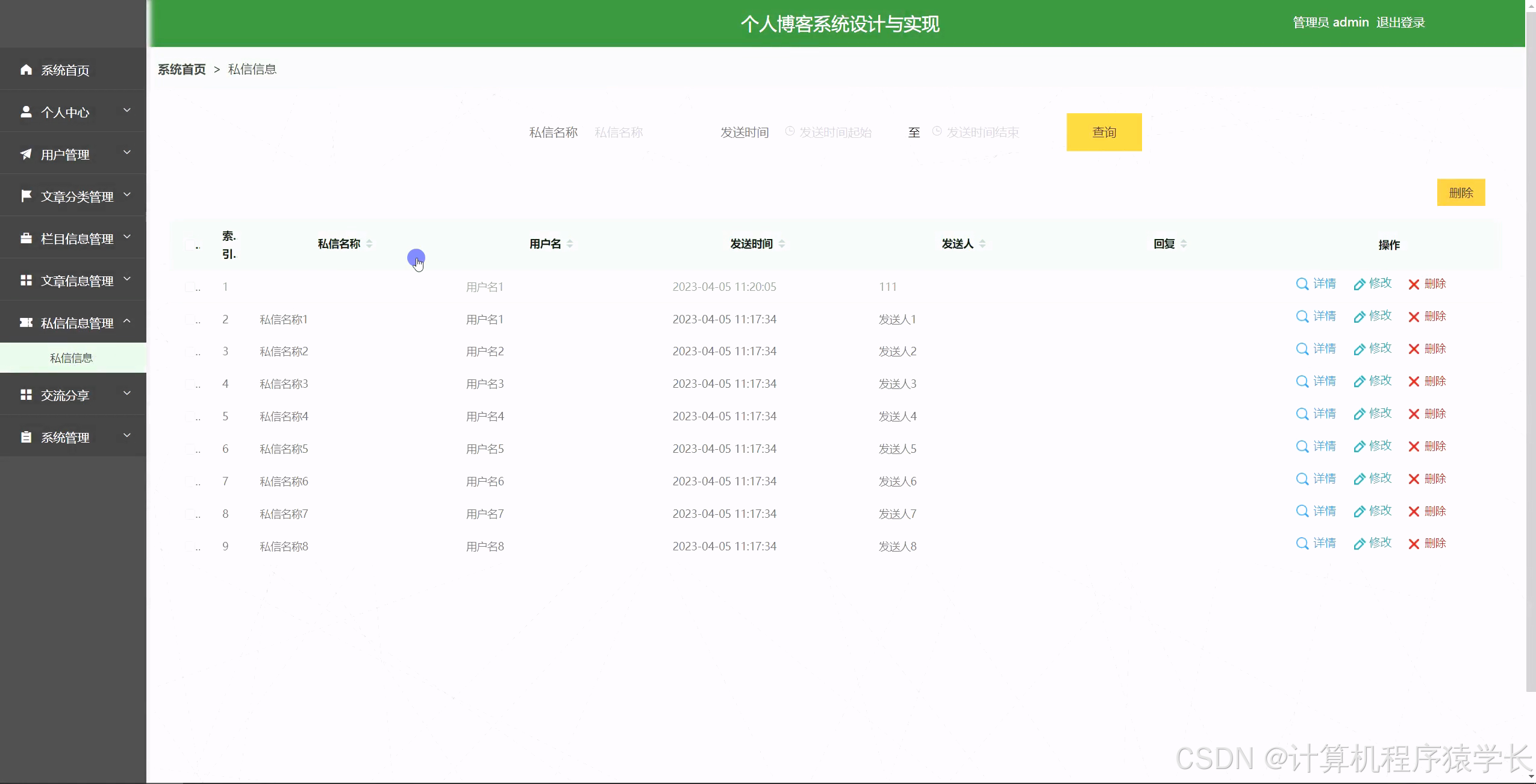The height and width of the screenshot is (784, 1536).
Task: Click the grid icon for 文章信息管理
Action: click(x=26, y=279)
